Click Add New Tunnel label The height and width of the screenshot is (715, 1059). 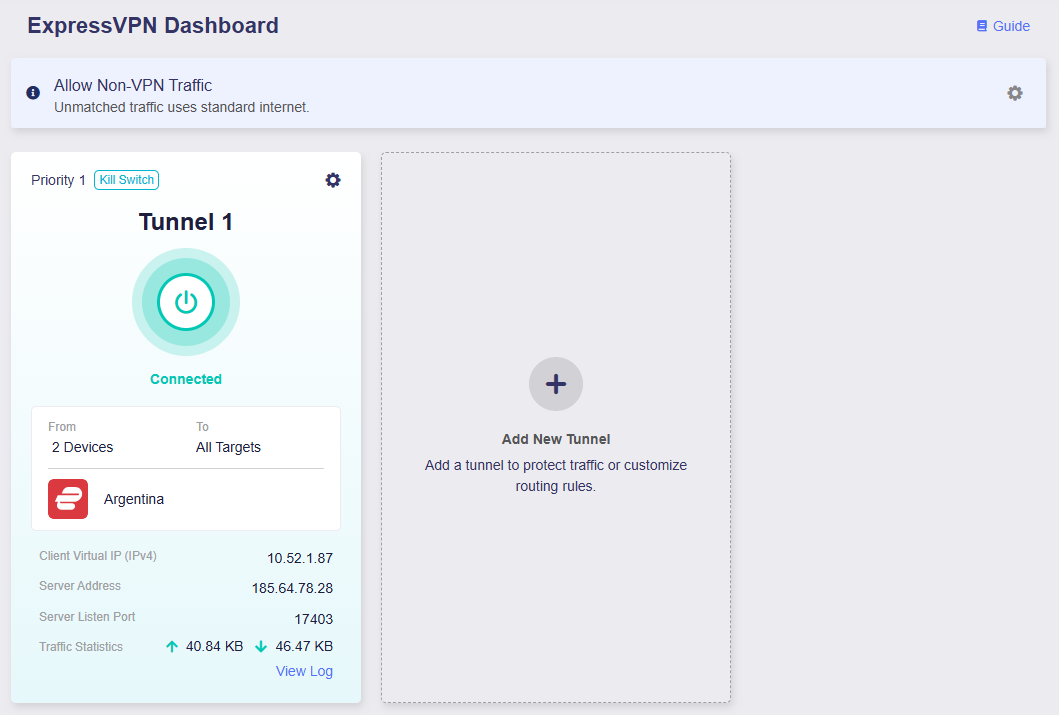click(556, 439)
